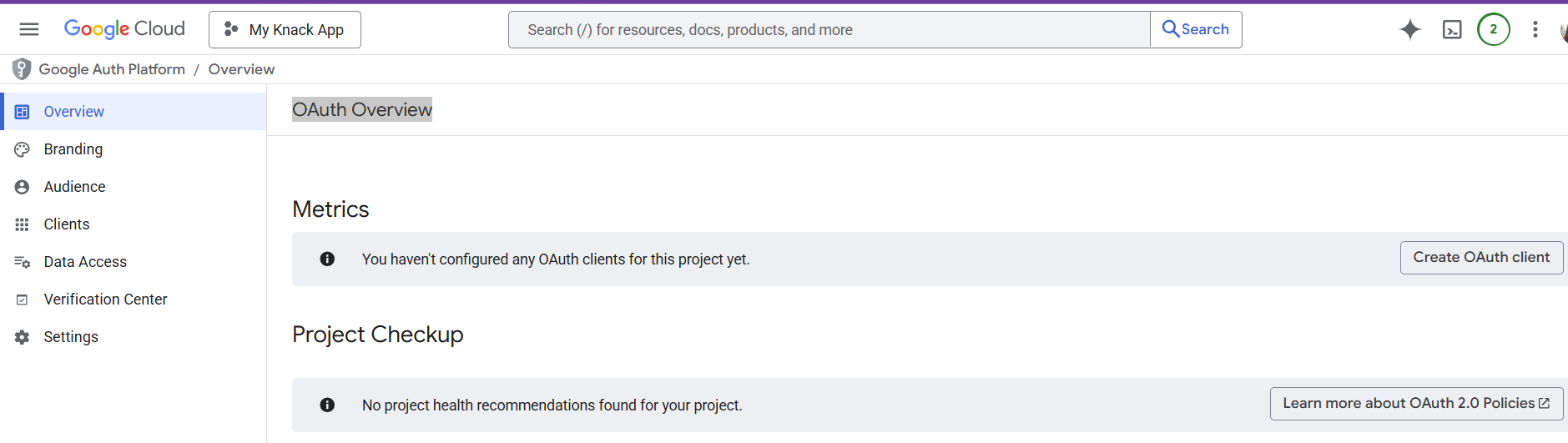Select Overview in the sidebar

(x=135, y=112)
